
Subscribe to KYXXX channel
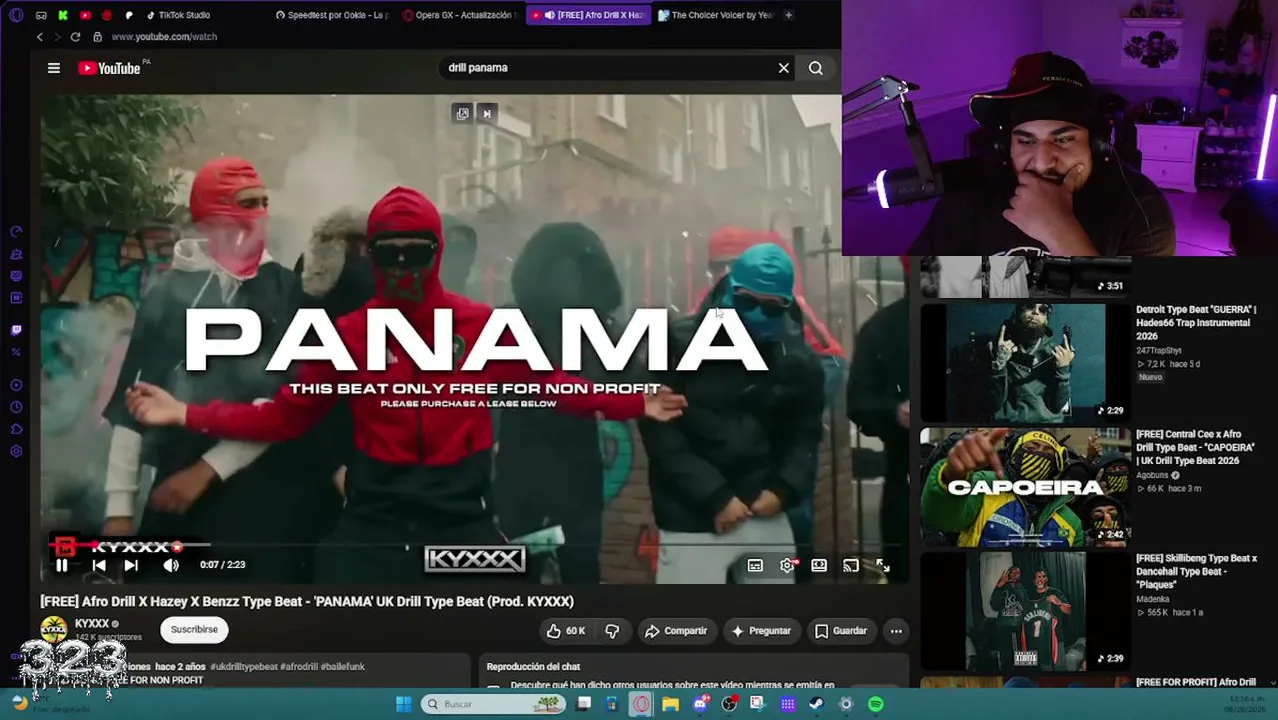[x=194, y=630]
